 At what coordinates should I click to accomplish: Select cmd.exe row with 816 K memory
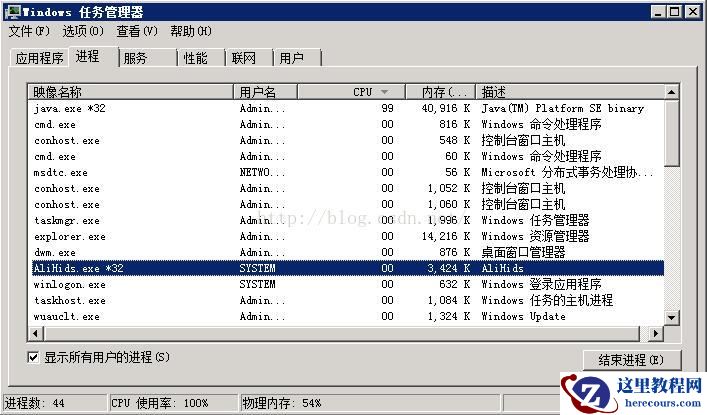[x=348, y=124]
